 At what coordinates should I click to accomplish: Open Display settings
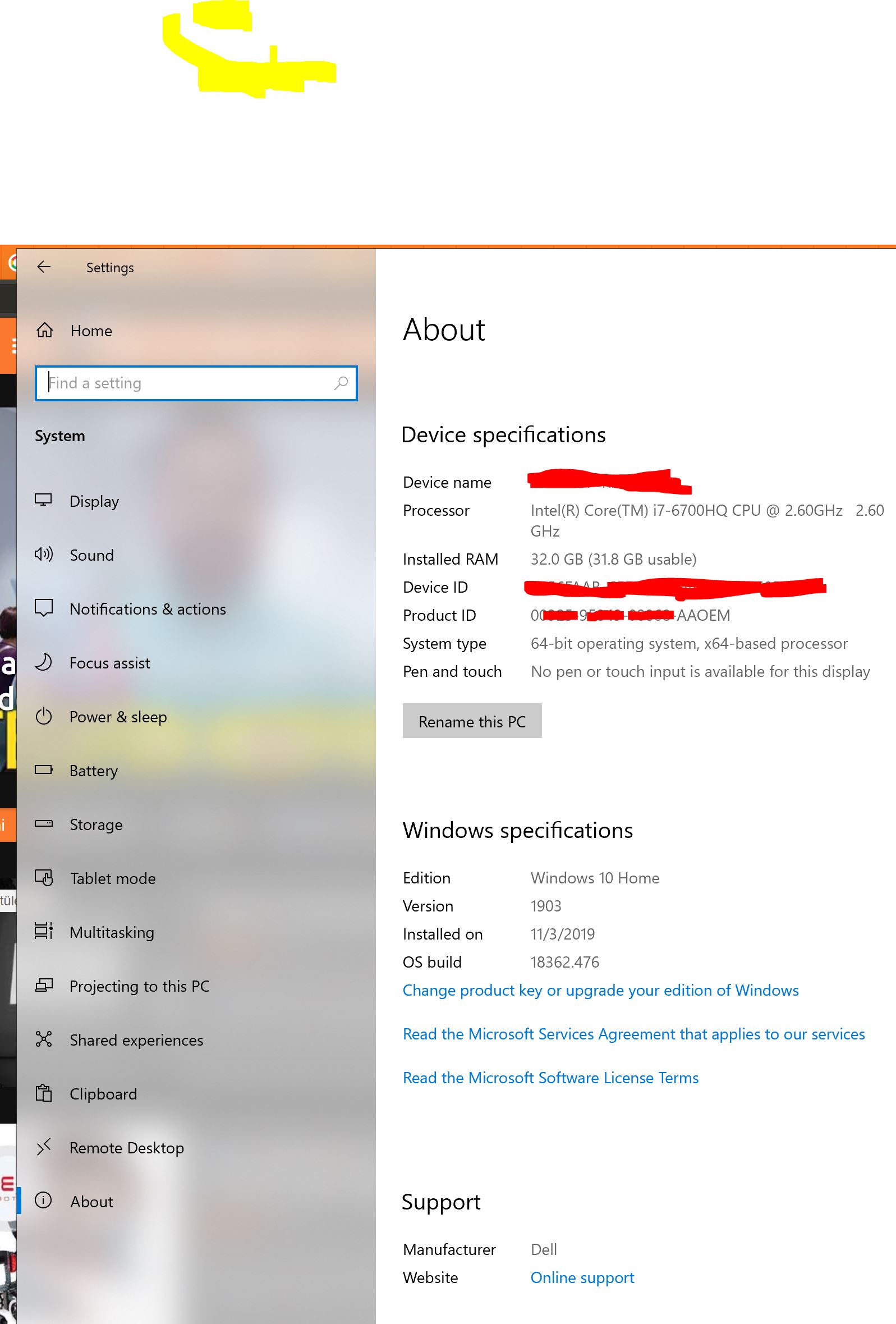click(x=94, y=501)
